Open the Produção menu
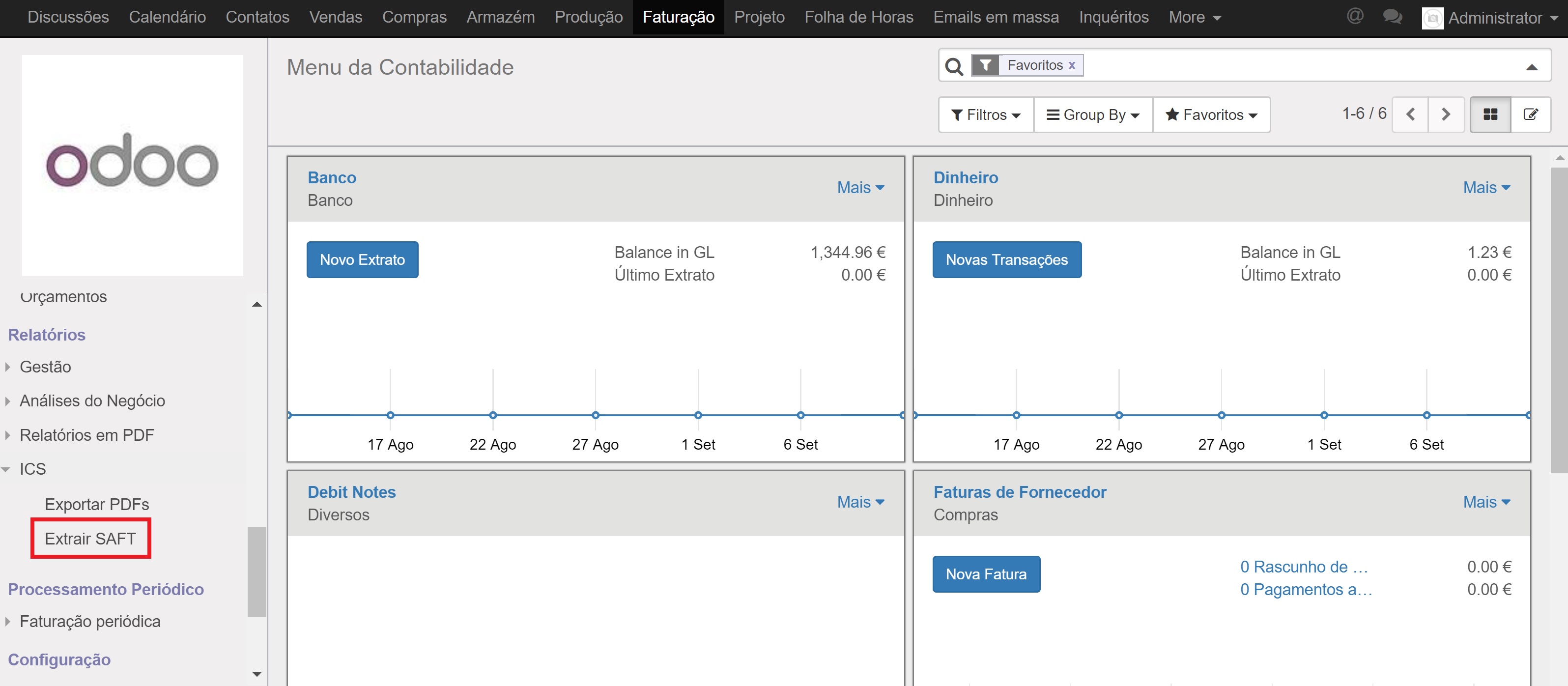Viewport: 1568px width, 686px height. point(588,17)
